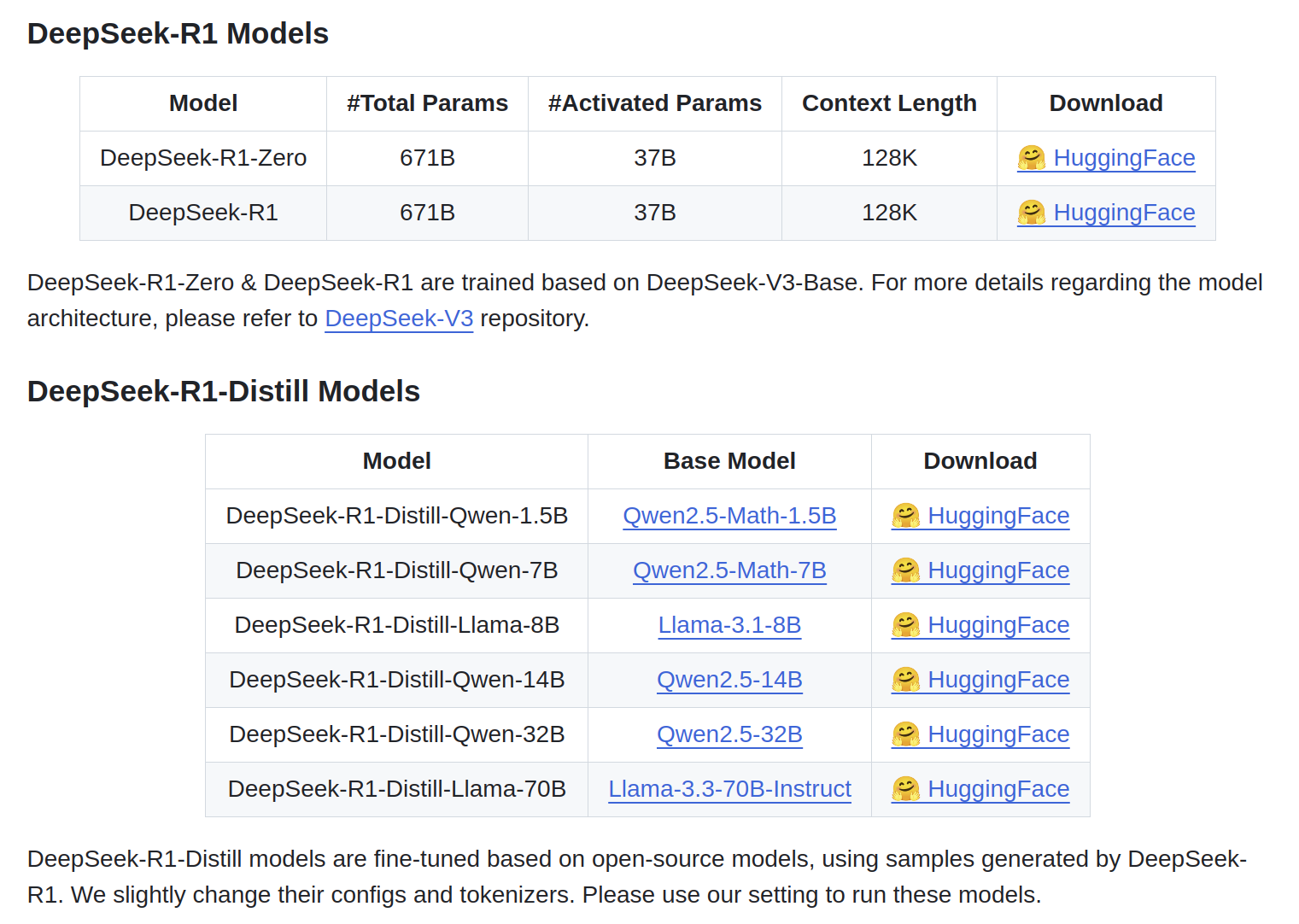Click hugging emoji for Distill-Llama-70B download

tap(905, 789)
